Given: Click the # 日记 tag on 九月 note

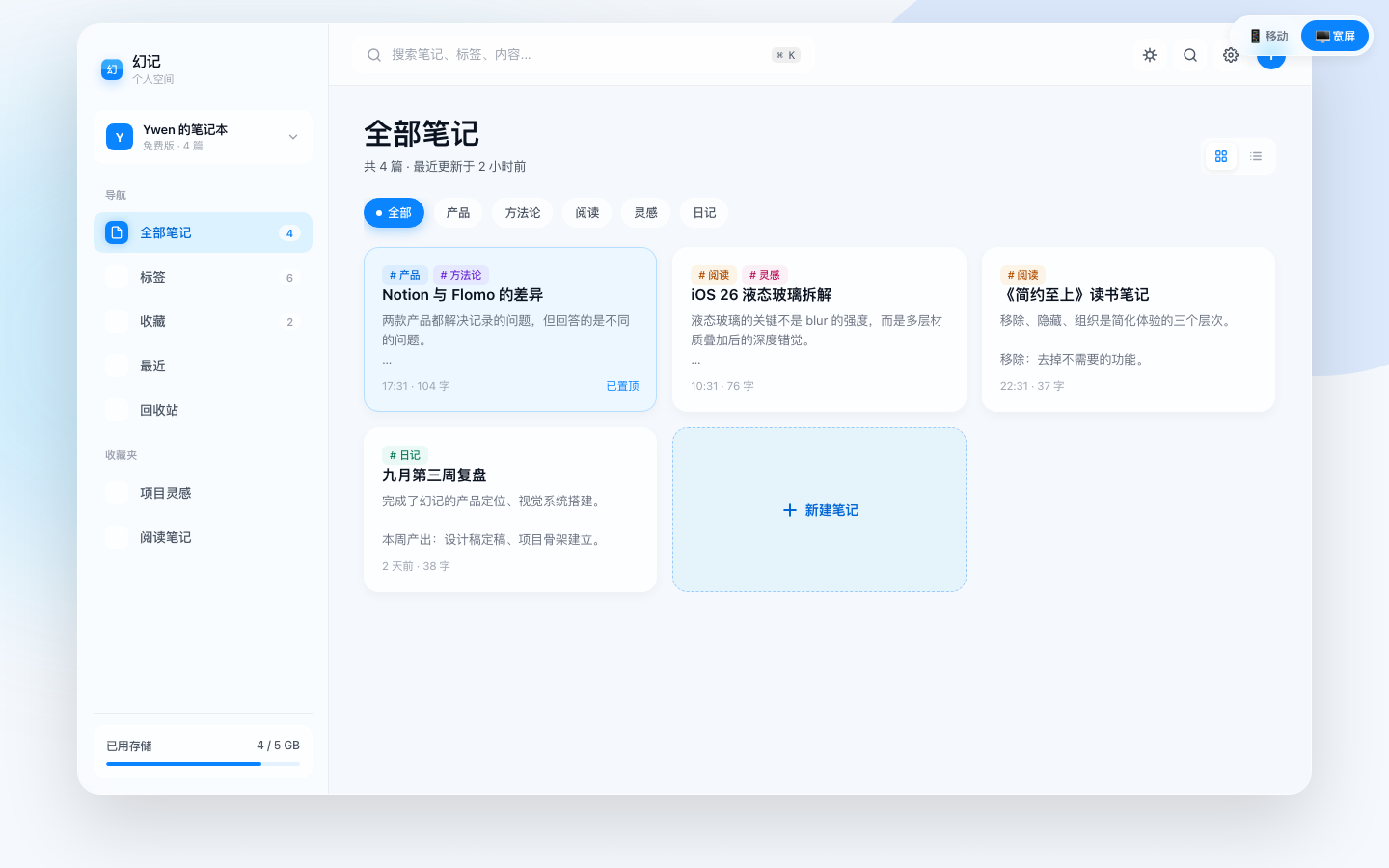Looking at the screenshot, I should (x=405, y=455).
